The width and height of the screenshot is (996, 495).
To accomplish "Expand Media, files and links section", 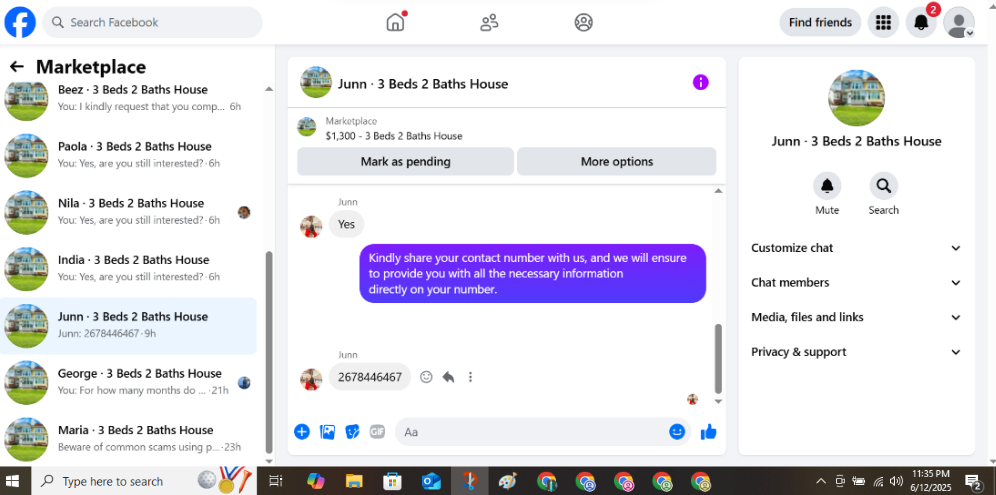I will click(856, 317).
